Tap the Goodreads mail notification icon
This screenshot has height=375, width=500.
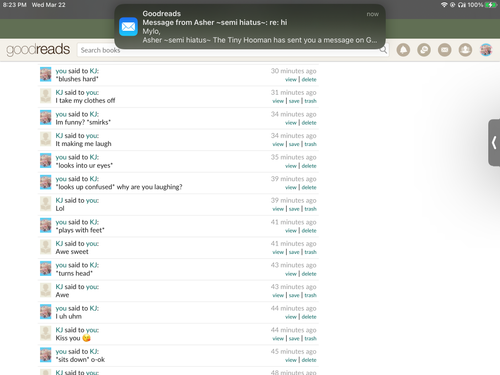coord(128,27)
